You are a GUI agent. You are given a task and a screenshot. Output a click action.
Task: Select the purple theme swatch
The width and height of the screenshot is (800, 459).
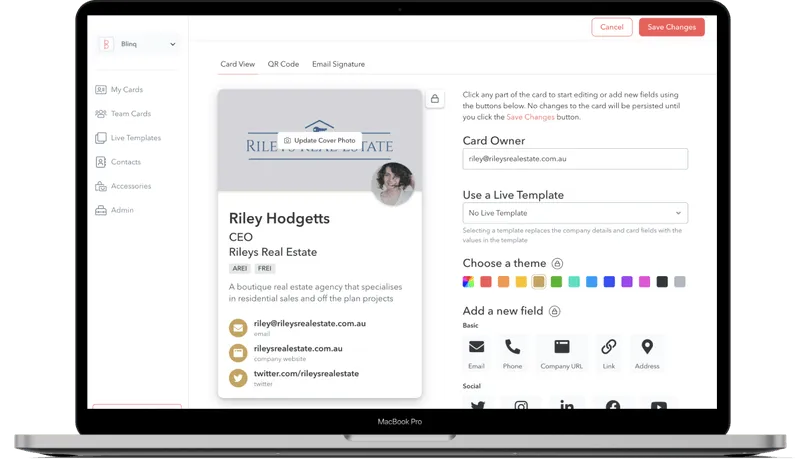point(627,282)
